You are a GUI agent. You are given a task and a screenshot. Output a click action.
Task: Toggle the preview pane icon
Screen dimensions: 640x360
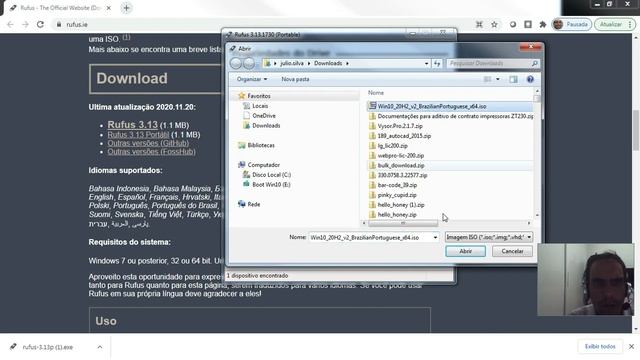tap(513, 79)
